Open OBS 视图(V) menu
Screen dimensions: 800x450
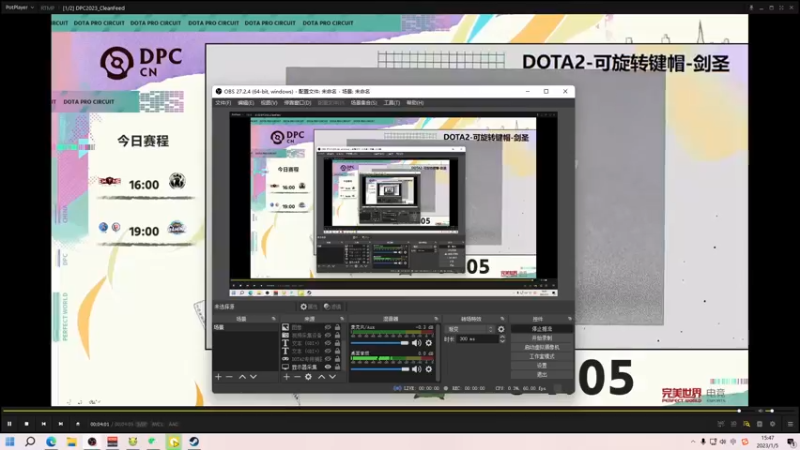pos(269,103)
